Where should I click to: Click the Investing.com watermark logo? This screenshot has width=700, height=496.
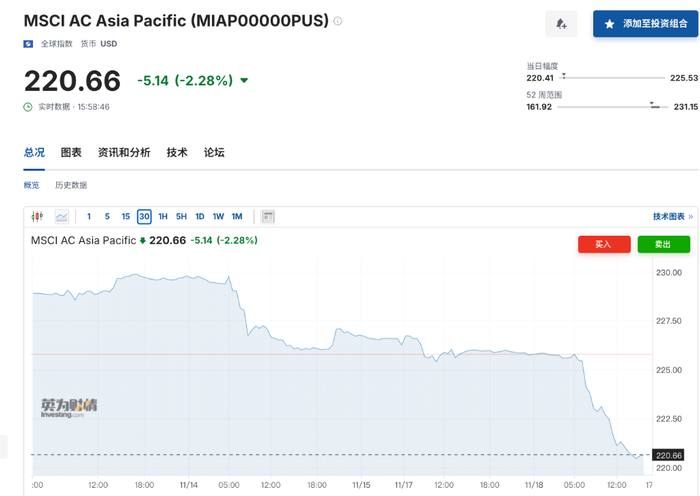click(69, 408)
